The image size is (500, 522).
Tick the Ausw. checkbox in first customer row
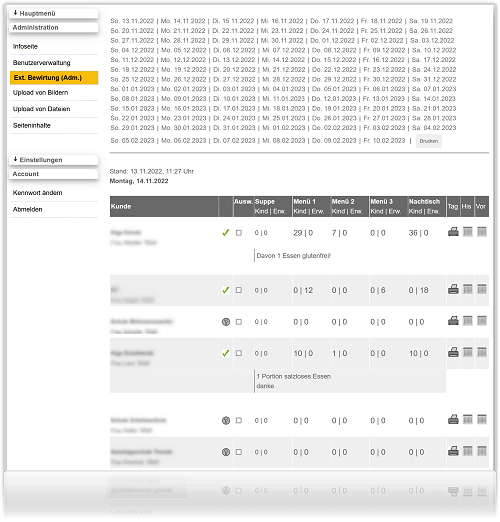point(239,233)
